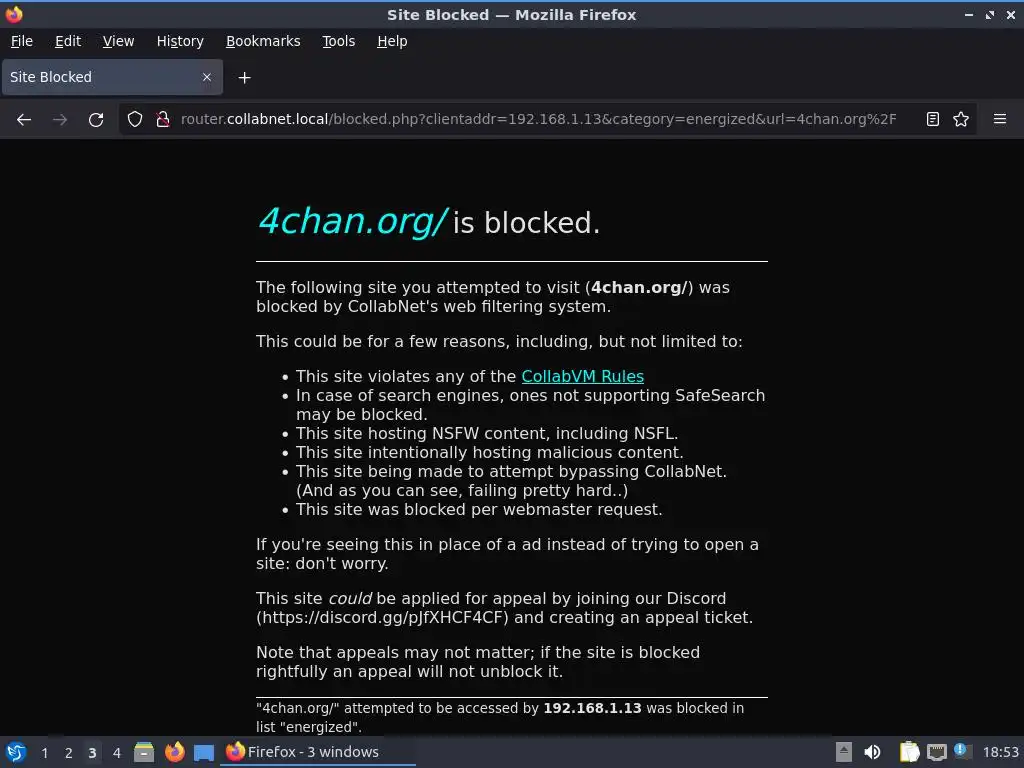Open the Edit menu
Screen dimensions: 1024x768
tap(68, 41)
